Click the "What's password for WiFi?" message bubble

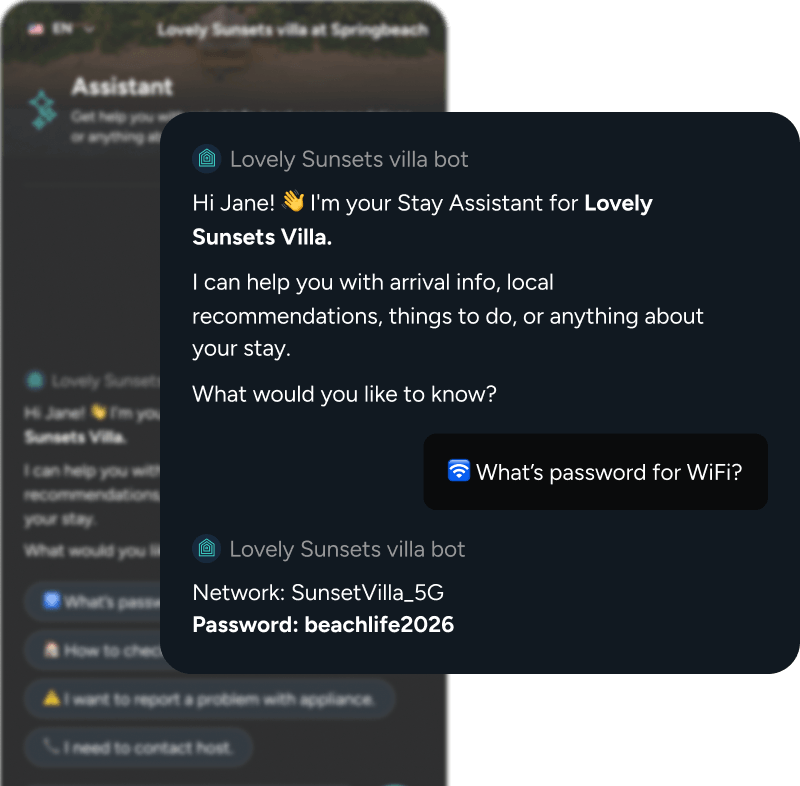[x=595, y=472]
